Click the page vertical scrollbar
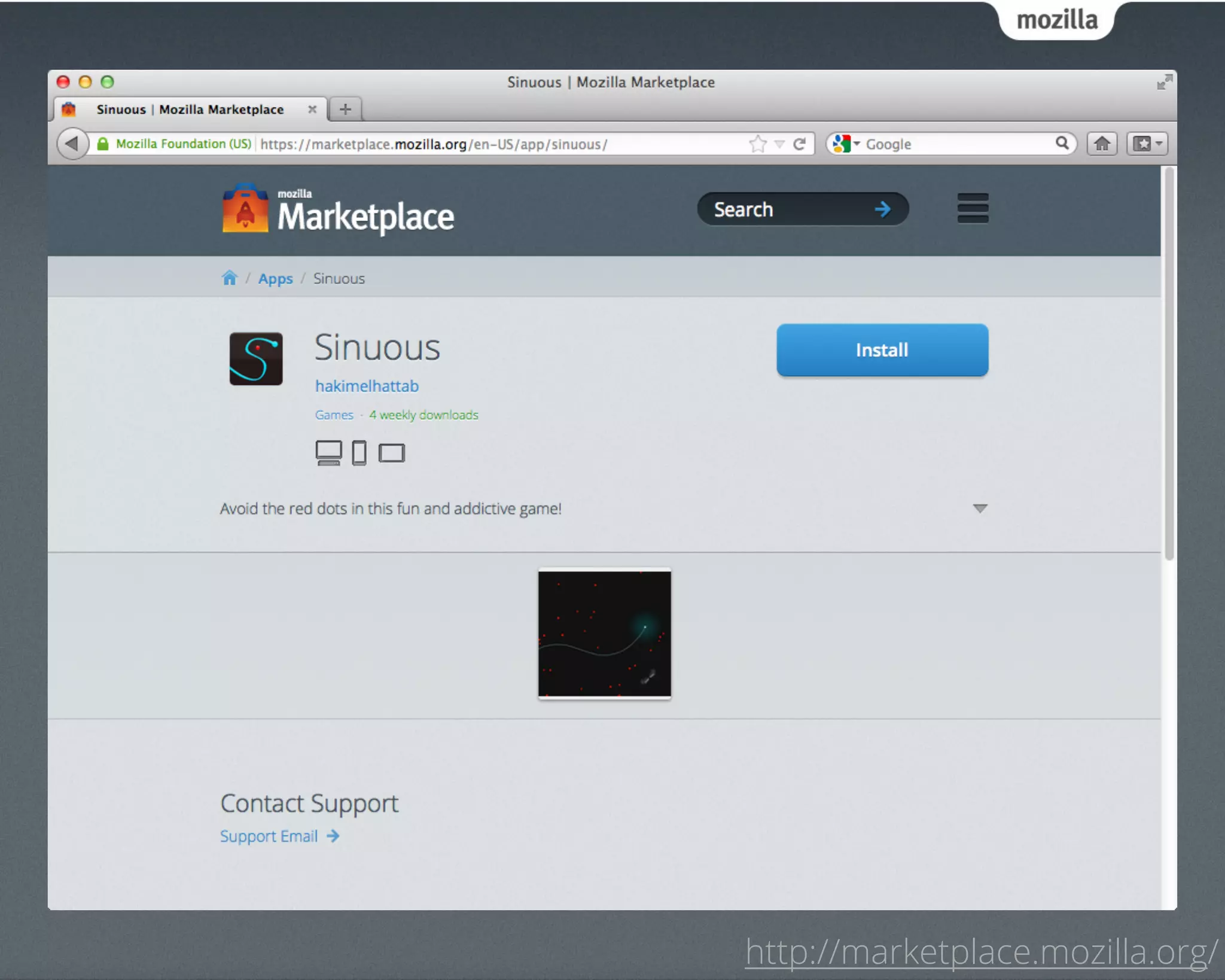The width and height of the screenshot is (1225, 980). pyautogui.click(x=1169, y=363)
